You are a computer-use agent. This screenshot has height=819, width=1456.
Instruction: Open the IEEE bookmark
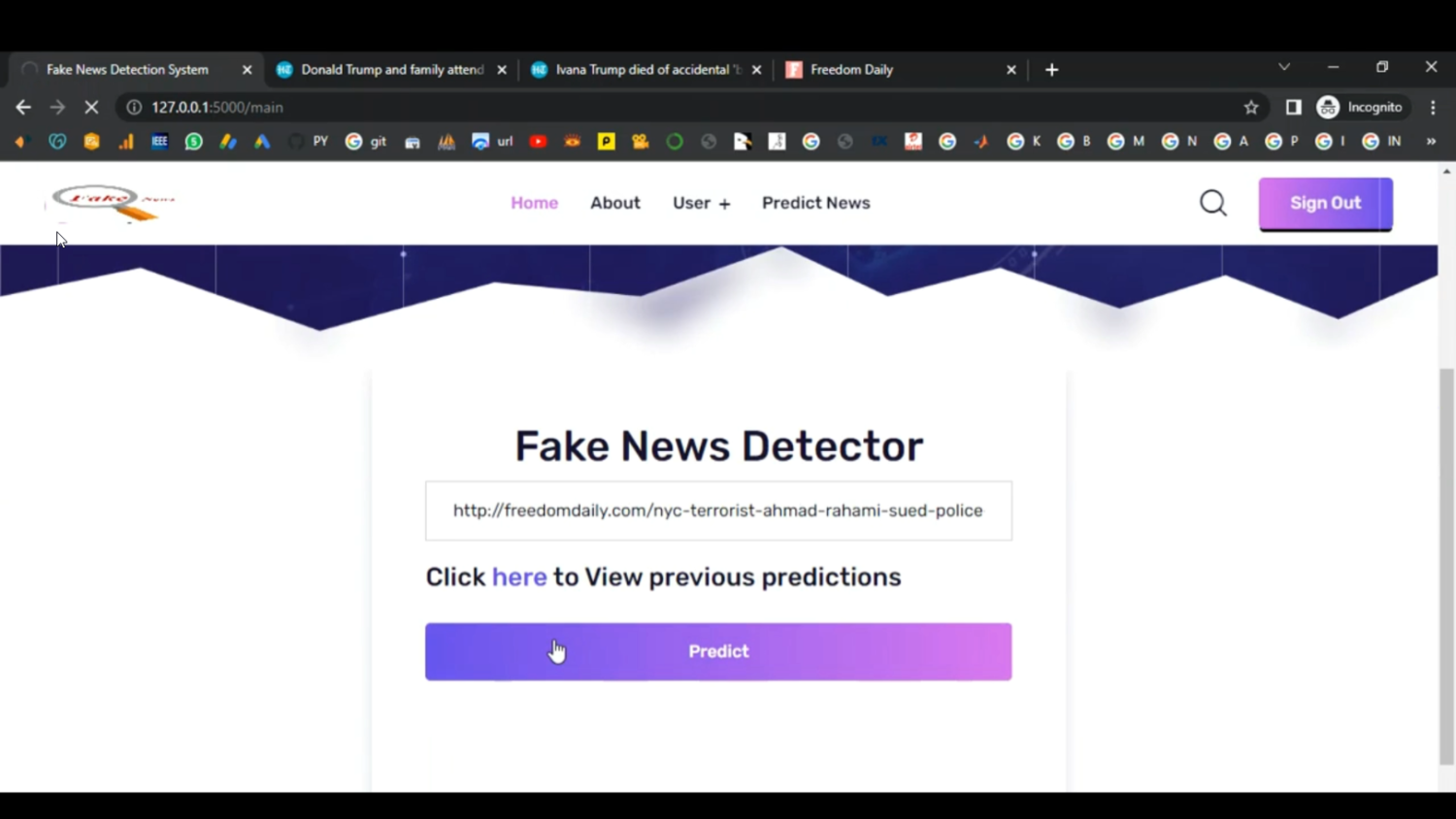(159, 142)
